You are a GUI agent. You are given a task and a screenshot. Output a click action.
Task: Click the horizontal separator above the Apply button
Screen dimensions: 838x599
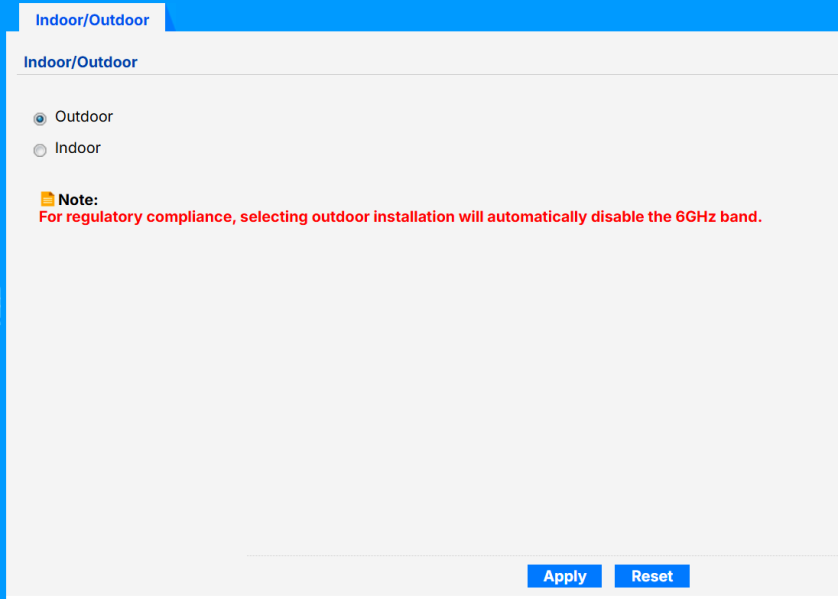(x=540, y=556)
